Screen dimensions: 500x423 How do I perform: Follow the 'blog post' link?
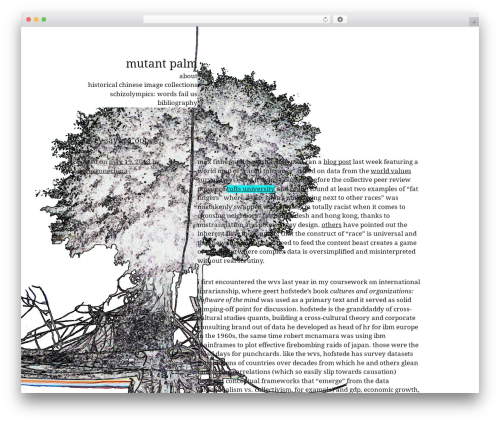tap(337, 162)
